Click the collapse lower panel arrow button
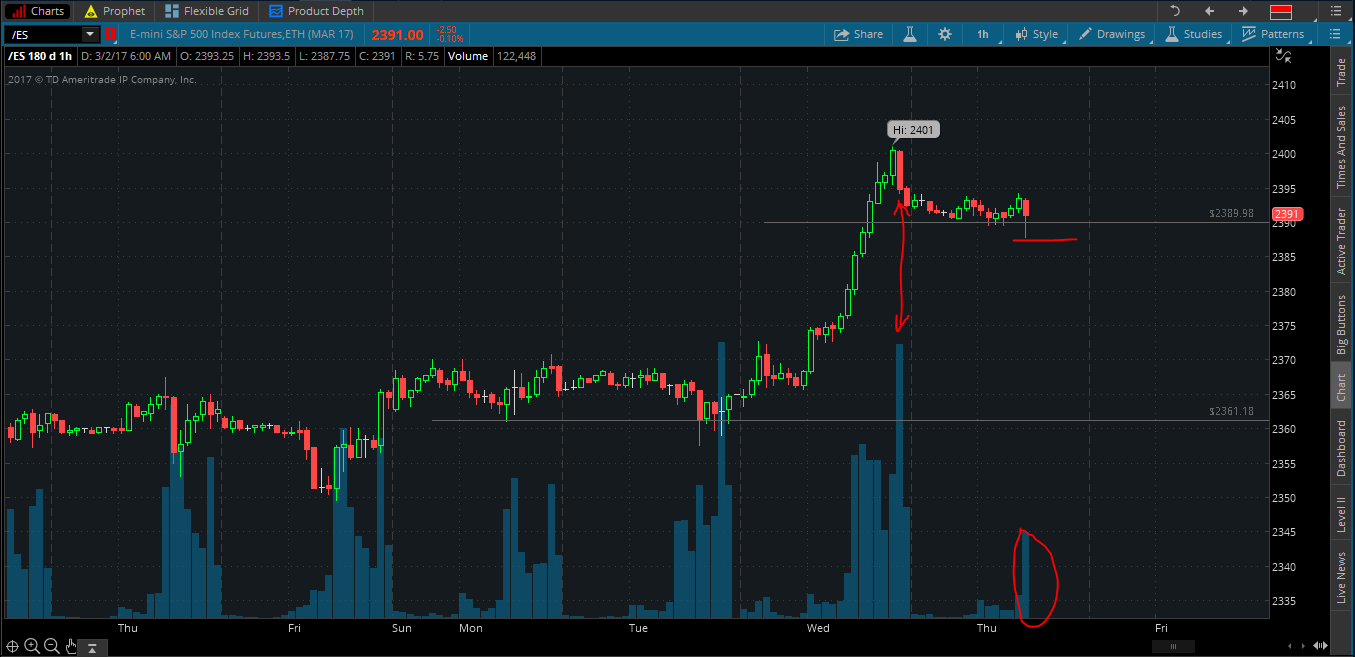Viewport: 1355px width, 657px height. point(92,648)
